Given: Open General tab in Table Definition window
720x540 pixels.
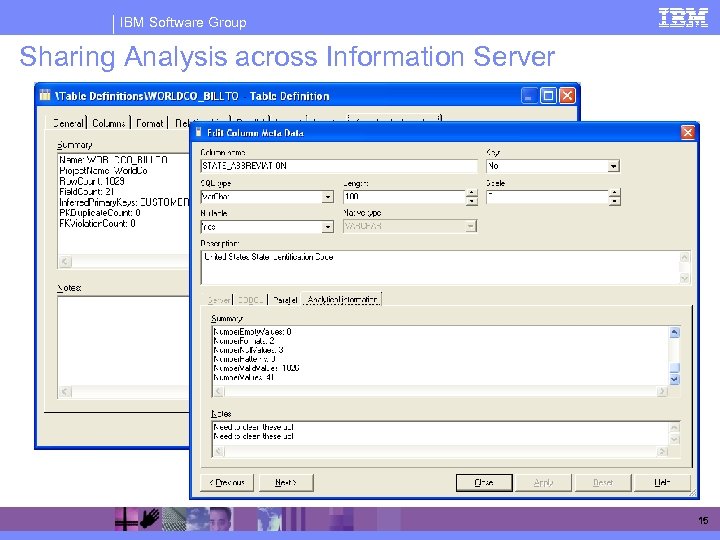Looking at the screenshot, I should (x=68, y=123).
